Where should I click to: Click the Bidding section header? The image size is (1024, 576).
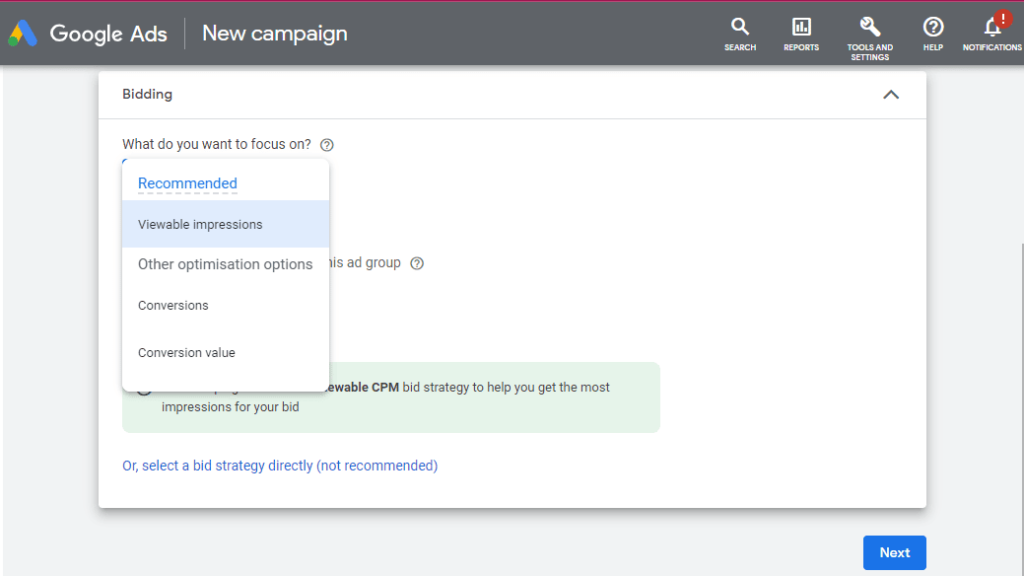pos(147,95)
